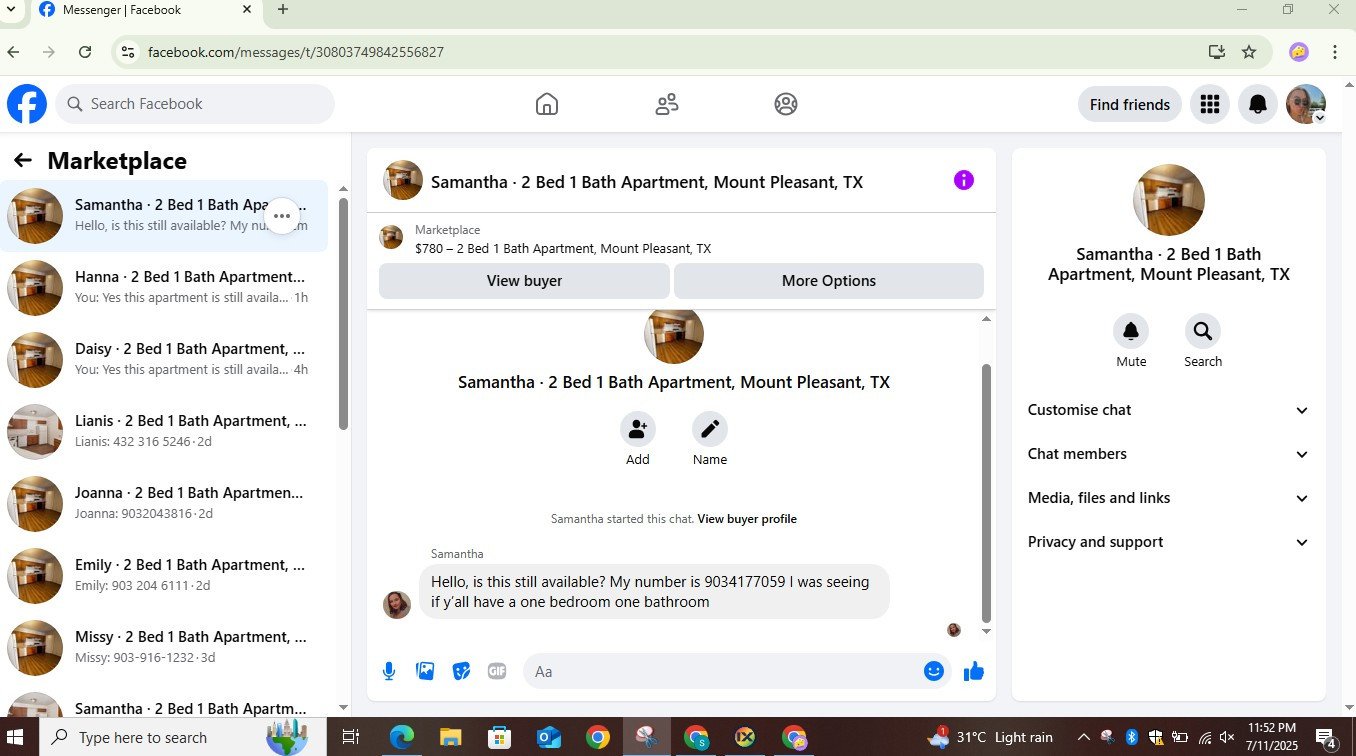The height and width of the screenshot is (756, 1356).
Task: Choose a GIF
Action: click(x=497, y=671)
